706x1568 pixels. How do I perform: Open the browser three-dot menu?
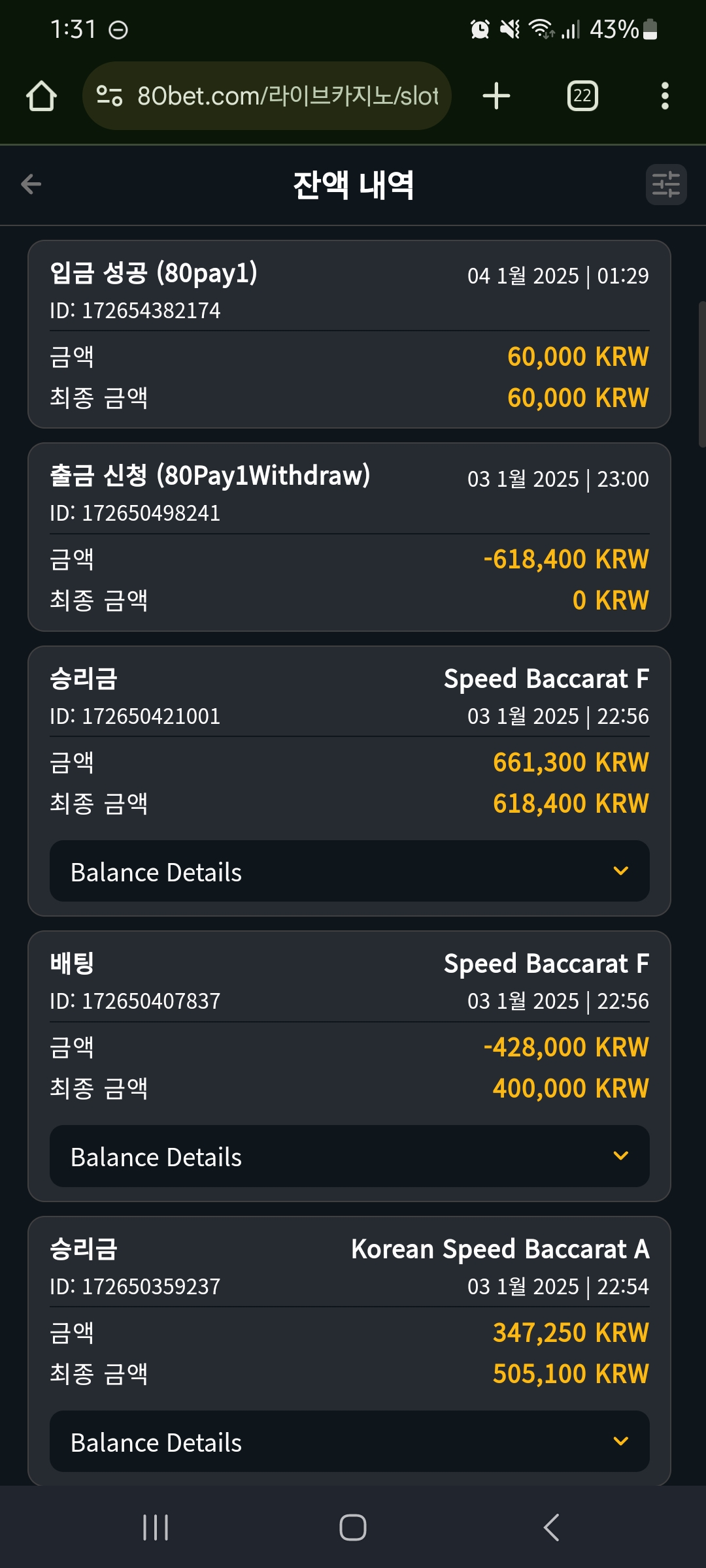(x=665, y=96)
